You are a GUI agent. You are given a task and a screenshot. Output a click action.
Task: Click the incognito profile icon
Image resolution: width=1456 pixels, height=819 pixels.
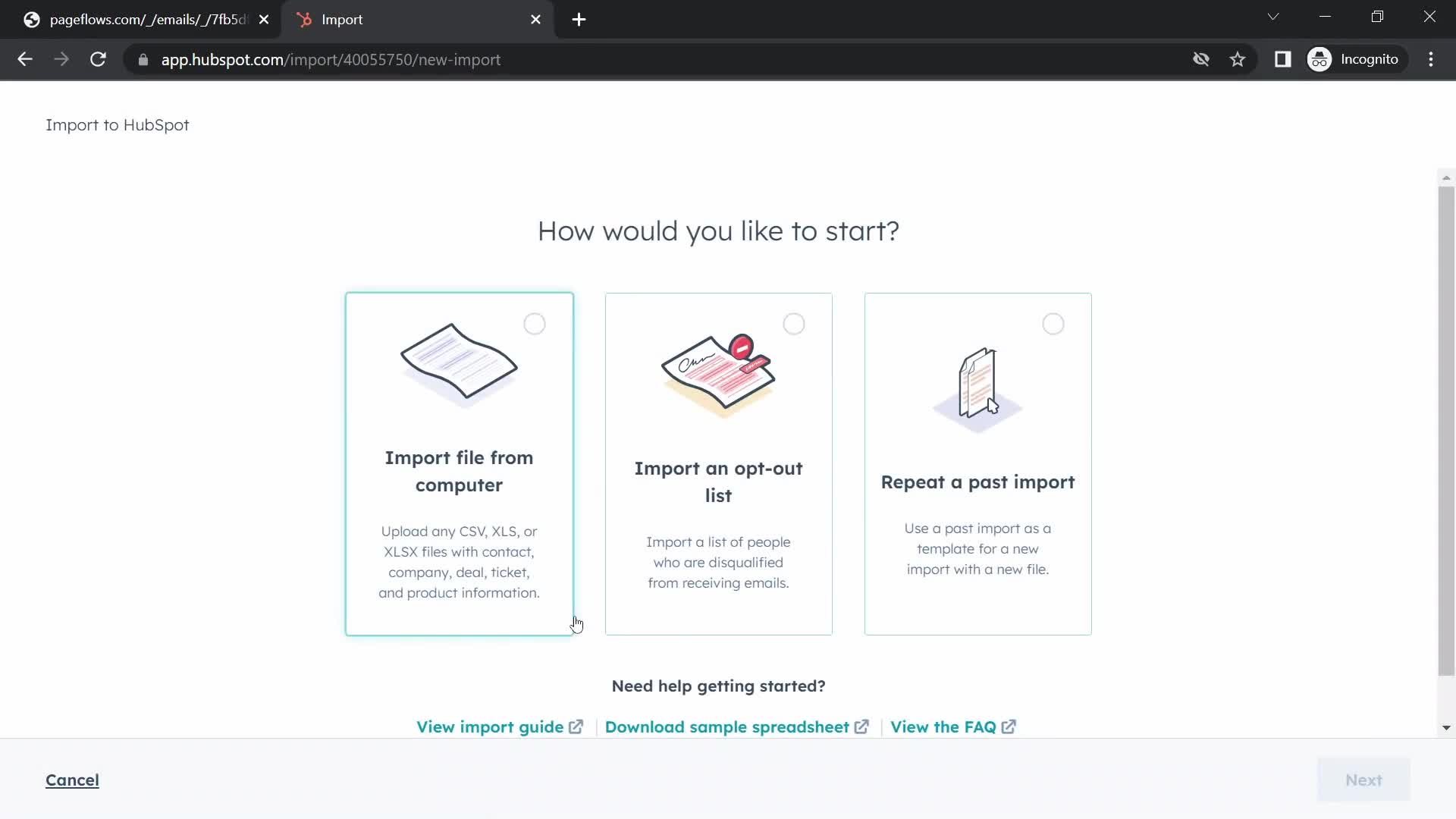(1319, 59)
